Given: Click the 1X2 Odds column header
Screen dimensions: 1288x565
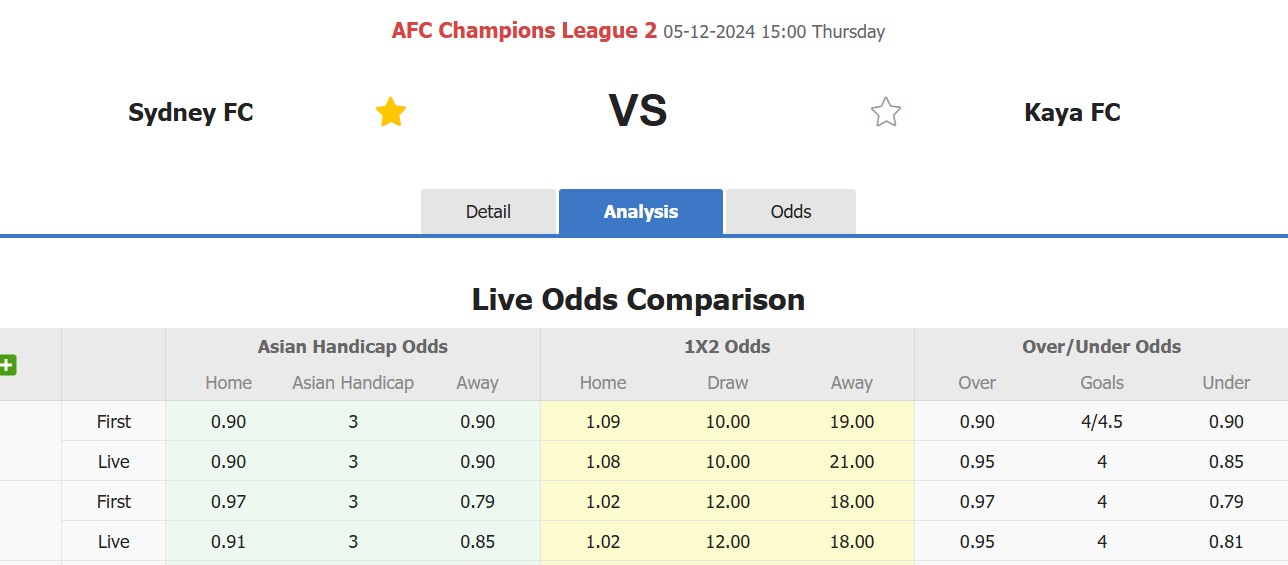Looking at the screenshot, I should pyautogui.click(x=727, y=347).
